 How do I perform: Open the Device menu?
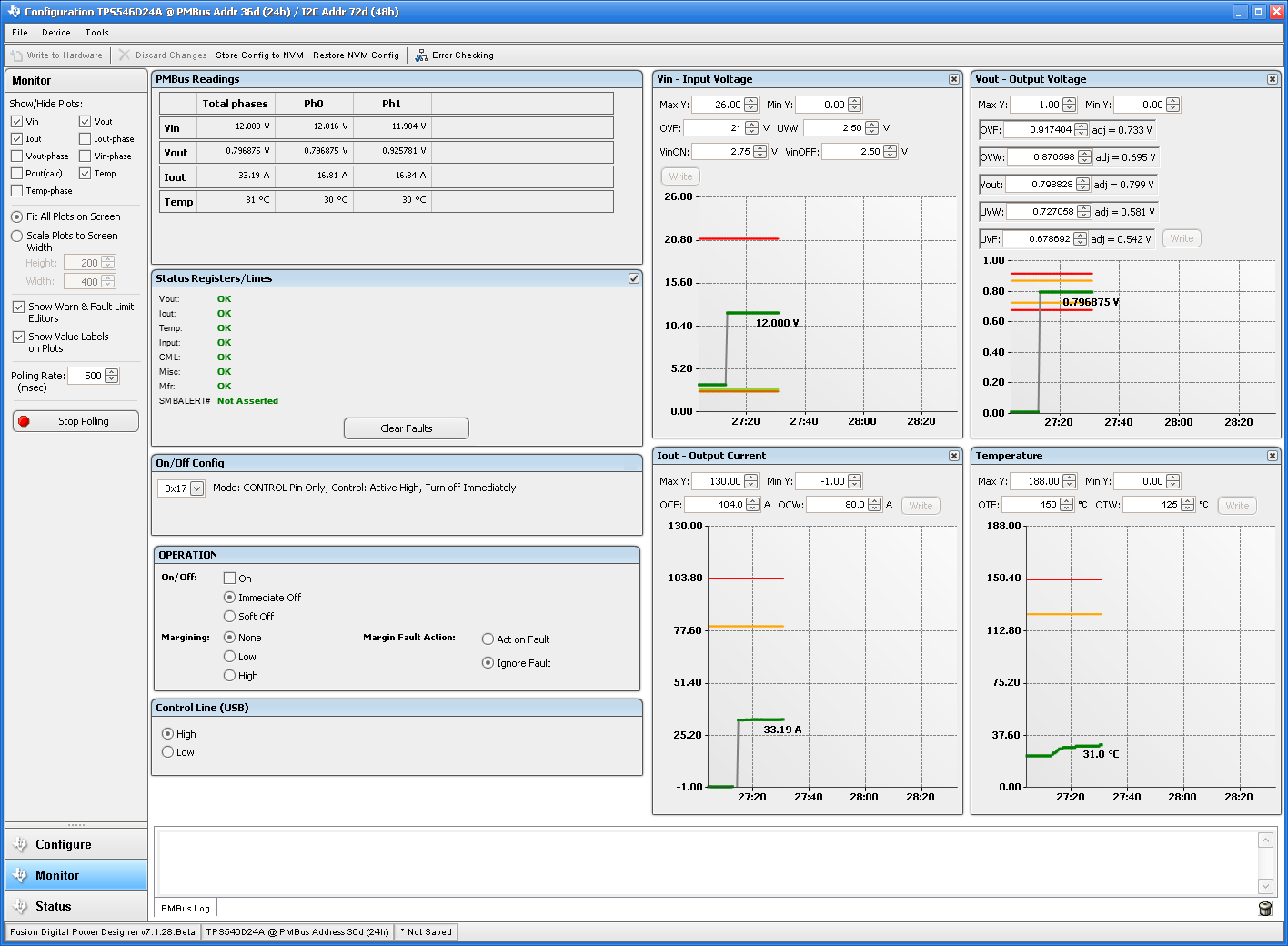(55, 33)
